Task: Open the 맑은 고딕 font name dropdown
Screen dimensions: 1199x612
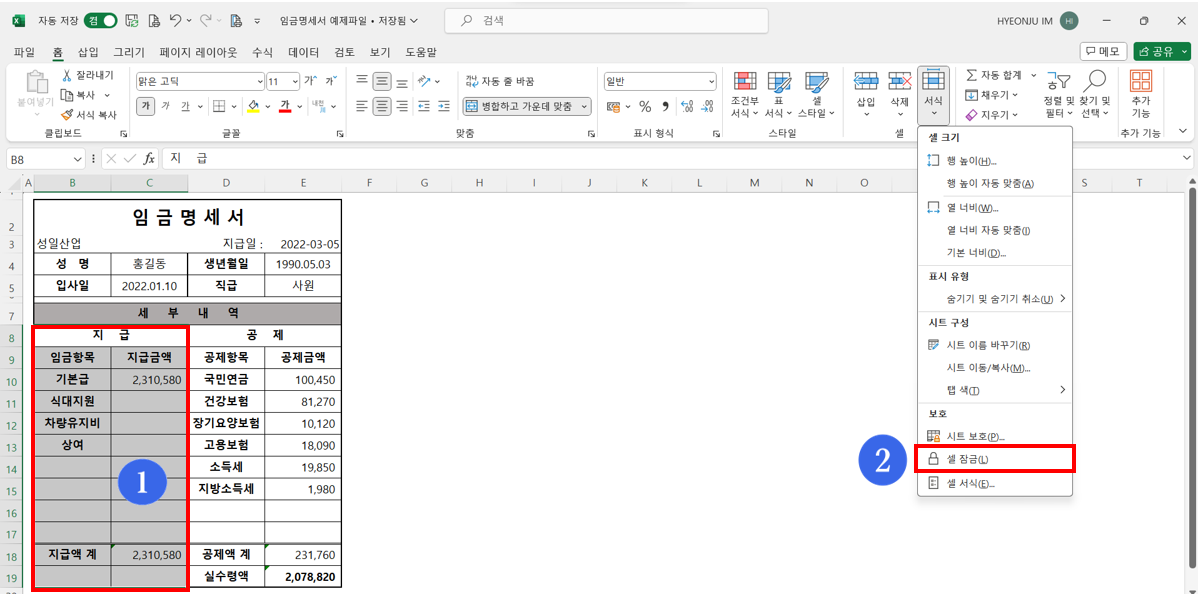Action: tap(259, 81)
